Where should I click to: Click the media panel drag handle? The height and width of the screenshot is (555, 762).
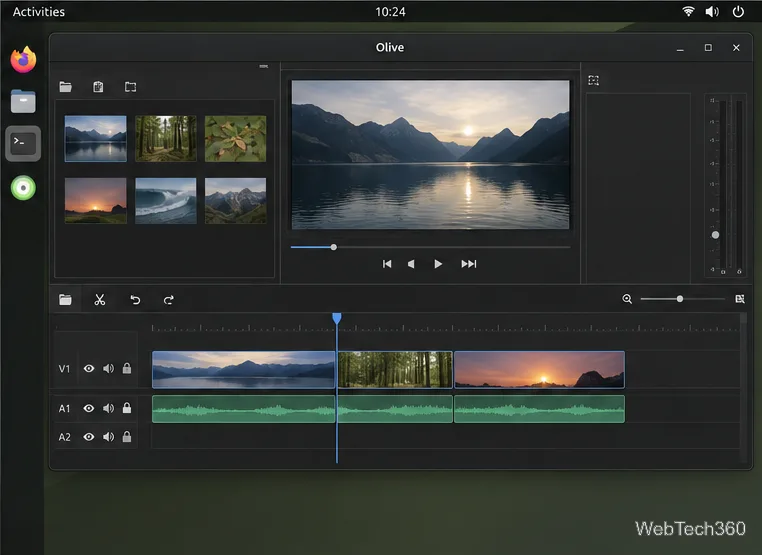263,66
